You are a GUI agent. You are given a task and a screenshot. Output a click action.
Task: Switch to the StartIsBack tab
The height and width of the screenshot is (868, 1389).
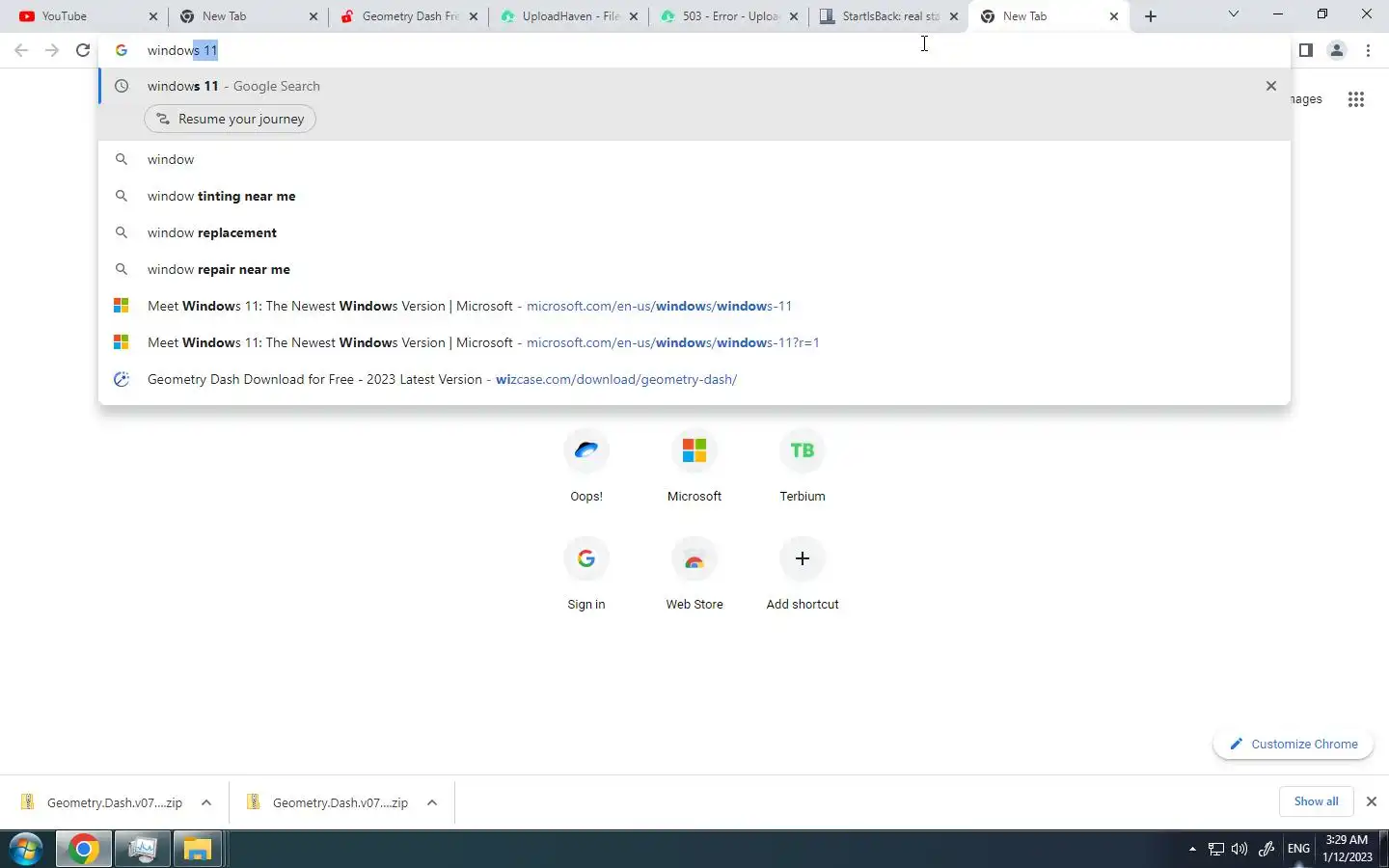click(889, 16)
